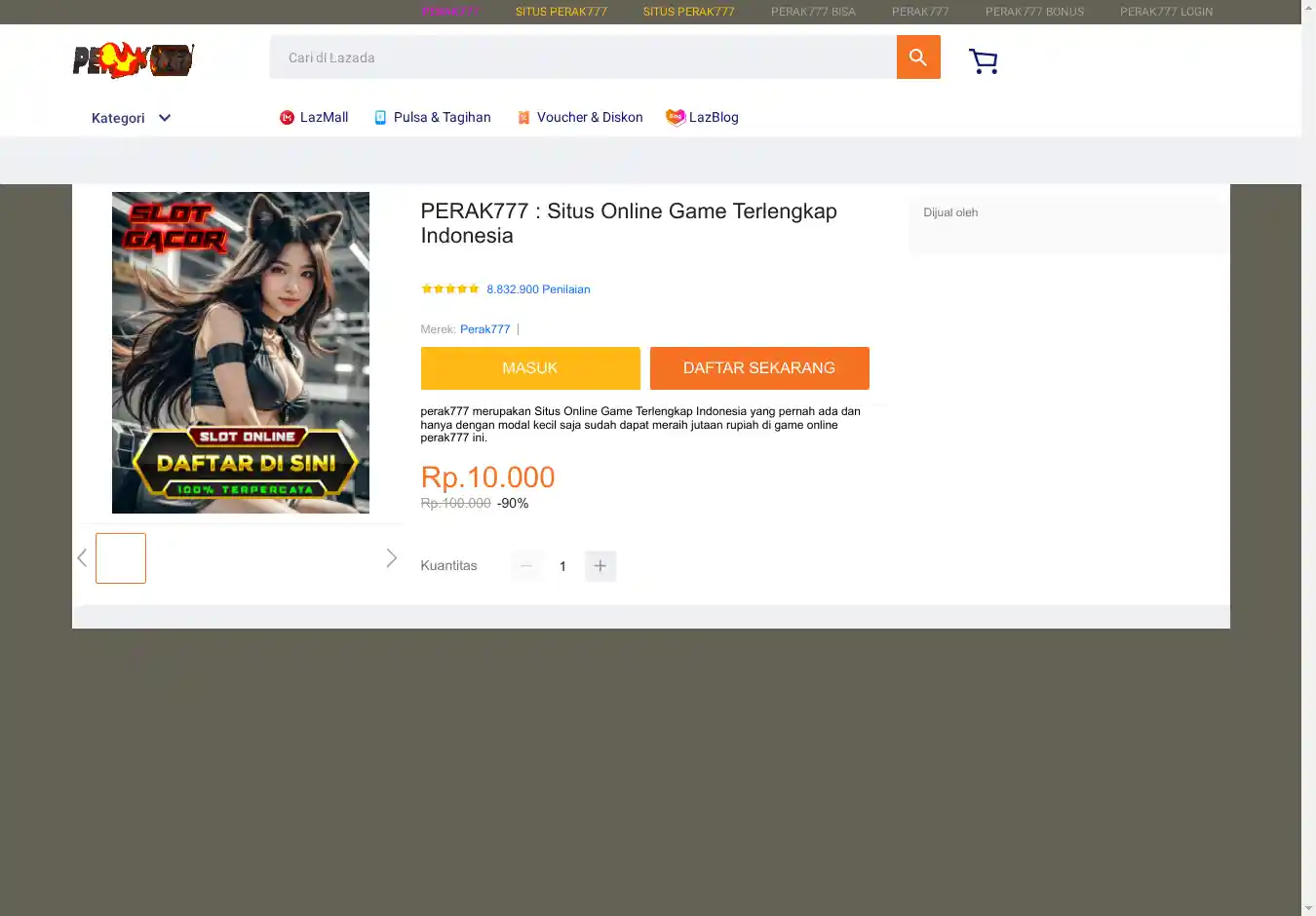Click the orange search magnifier button
This screenshot has width=1316, height=916.
917,57
